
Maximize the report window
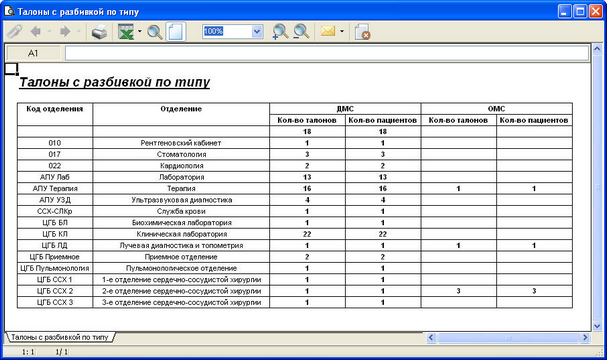tap(580, 11)
